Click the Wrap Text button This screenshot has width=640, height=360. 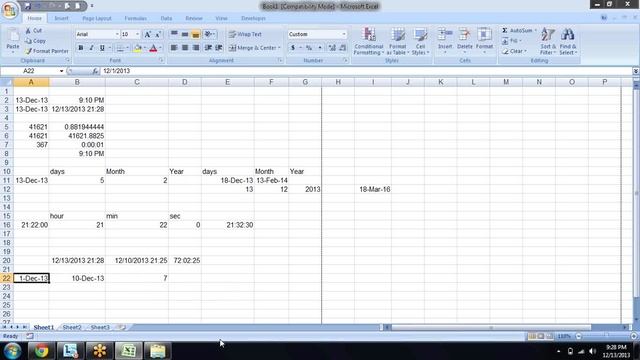(245, 34)
